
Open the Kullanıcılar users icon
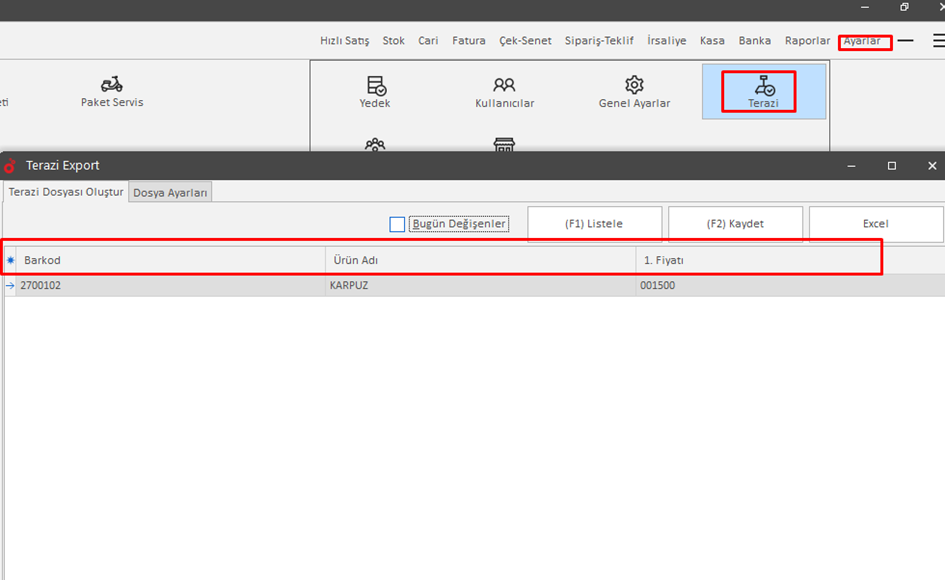coord(504,84)
